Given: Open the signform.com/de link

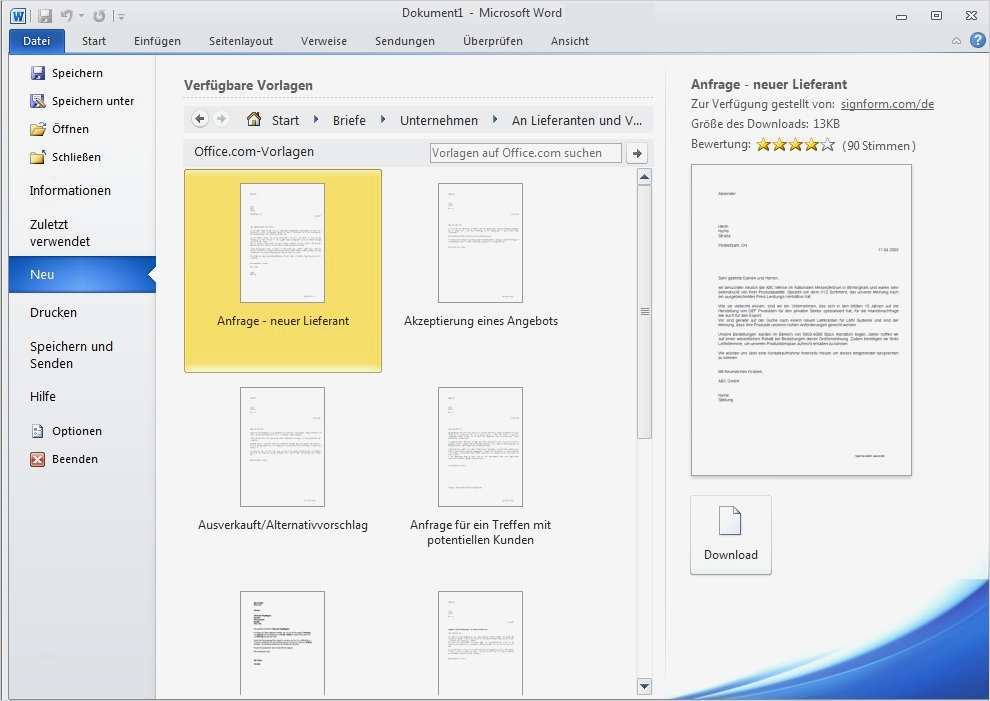Looking at the screenshot, I should click(886, 103).
